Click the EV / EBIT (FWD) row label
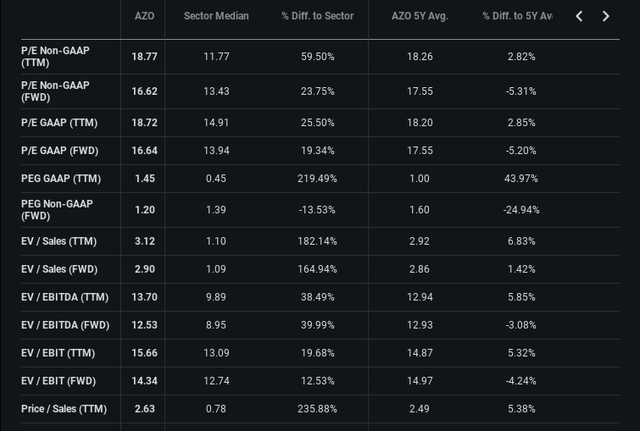This screenshot has height=431, width=640. pyautogui.click(x=59, y=381)
